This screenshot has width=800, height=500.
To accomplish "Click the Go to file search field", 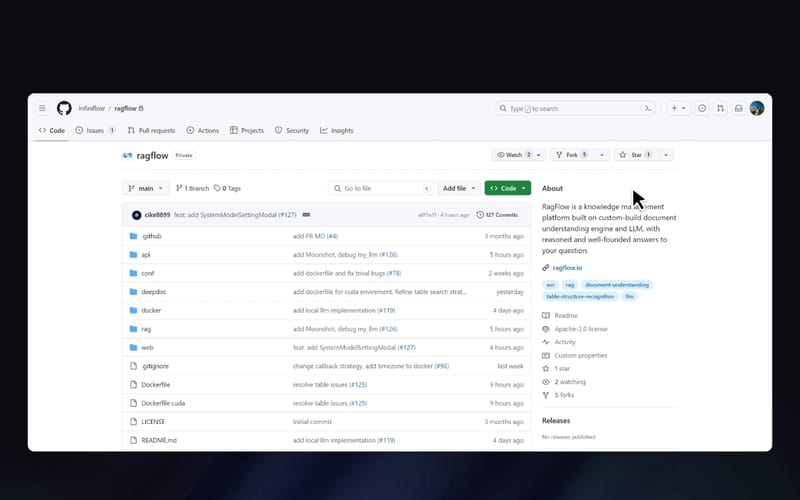I will (381, 188).
